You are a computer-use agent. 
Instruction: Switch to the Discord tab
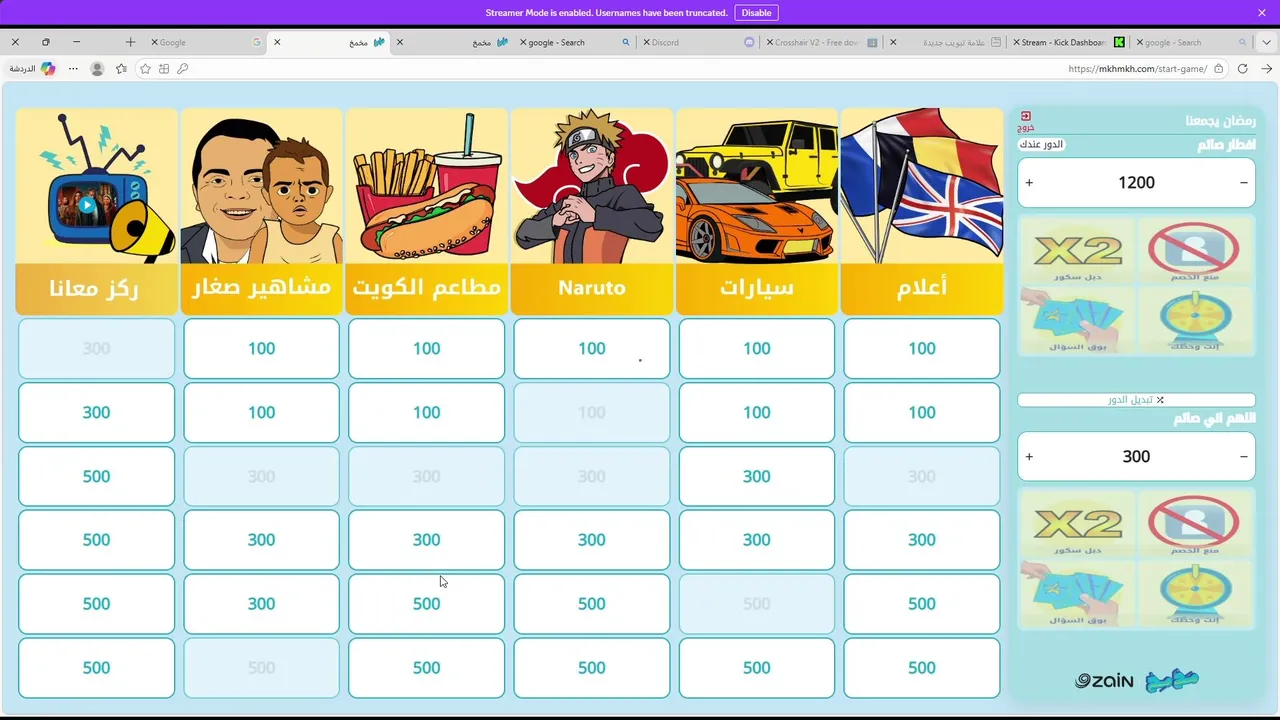(700, 42)
